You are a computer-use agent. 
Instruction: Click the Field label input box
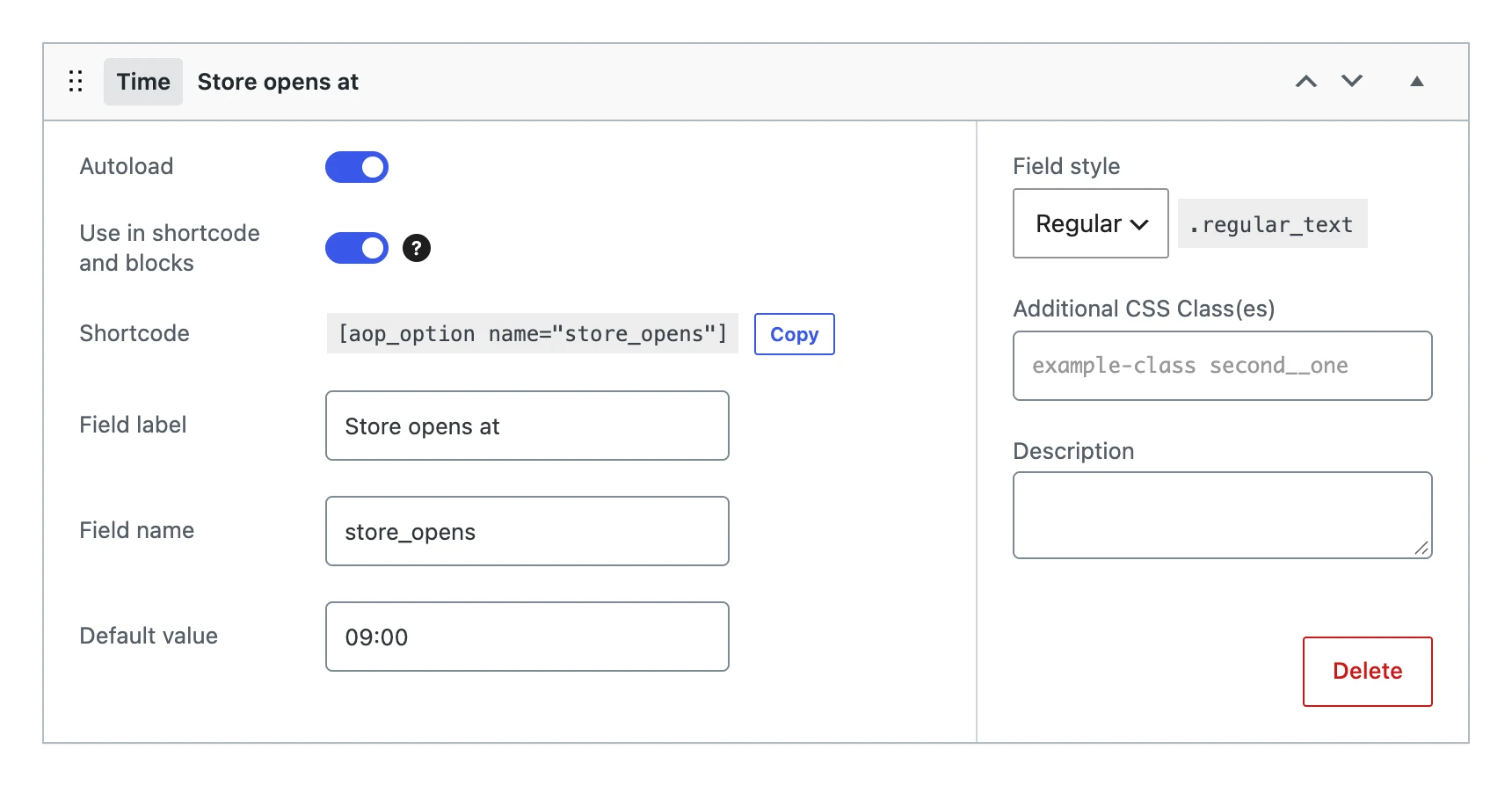pos(527,426)
